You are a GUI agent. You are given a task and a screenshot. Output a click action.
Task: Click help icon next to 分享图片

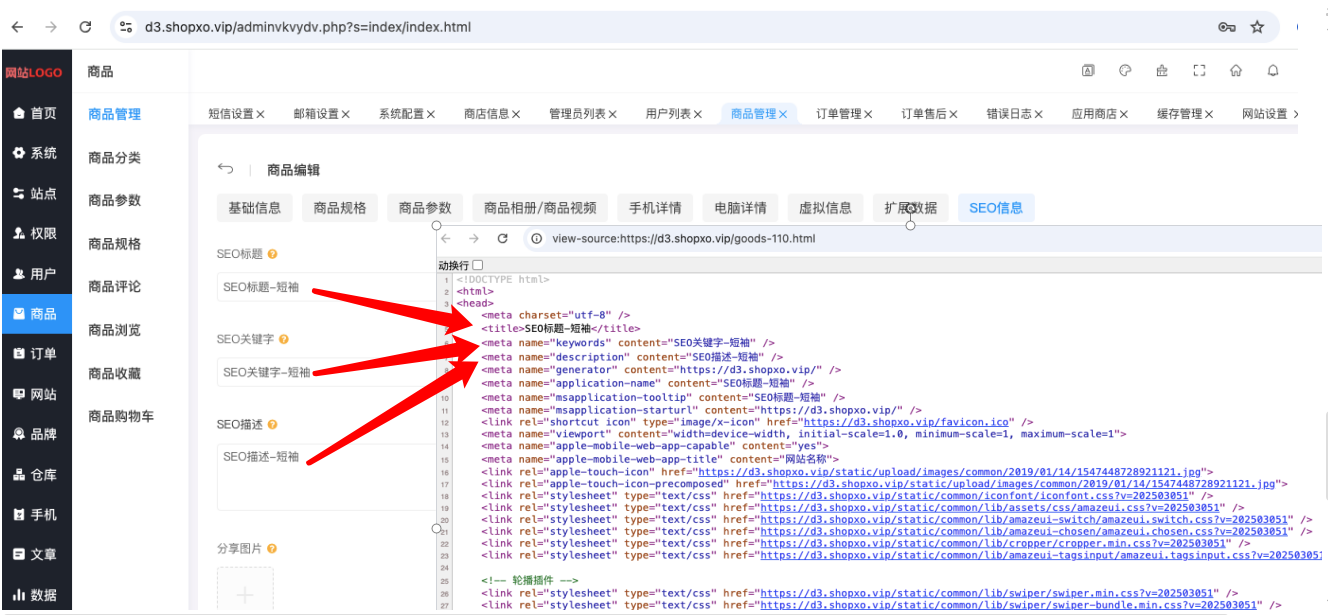(x=272, y=549)
